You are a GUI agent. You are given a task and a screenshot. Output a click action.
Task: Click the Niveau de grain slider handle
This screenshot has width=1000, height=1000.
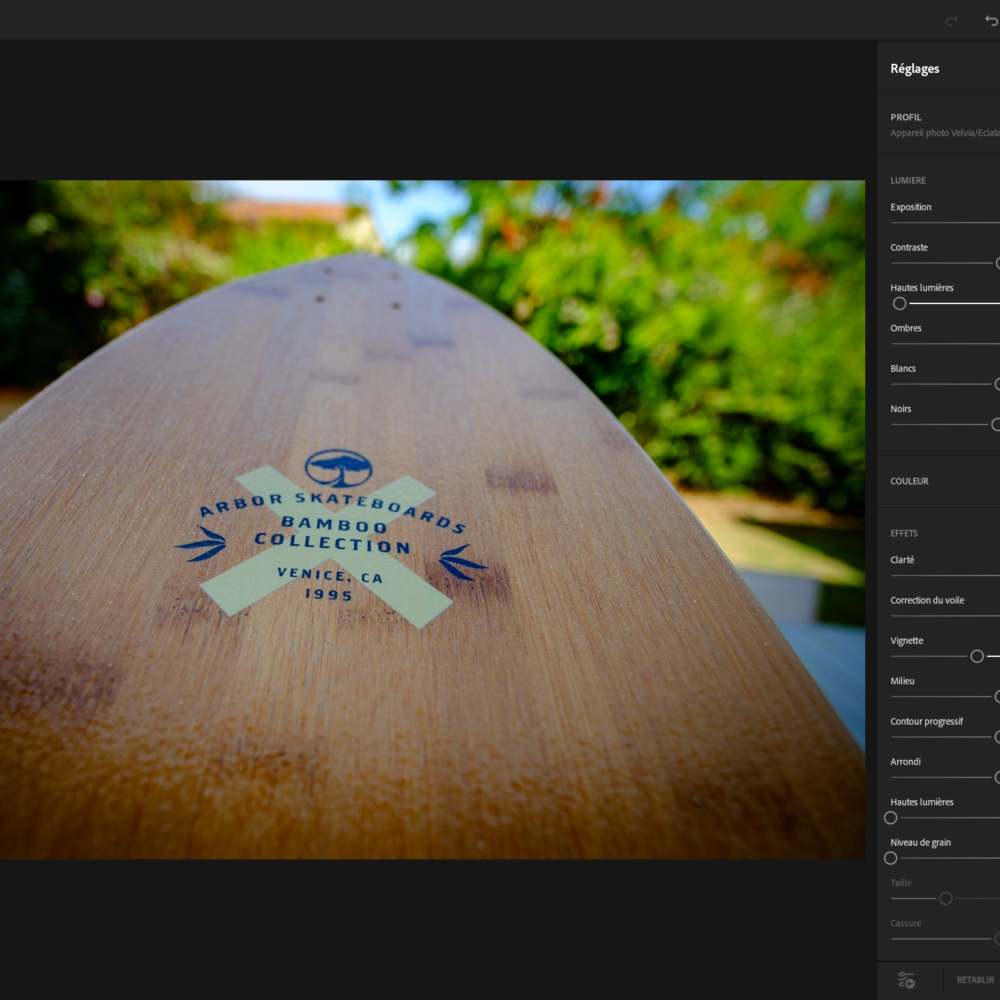890,858
